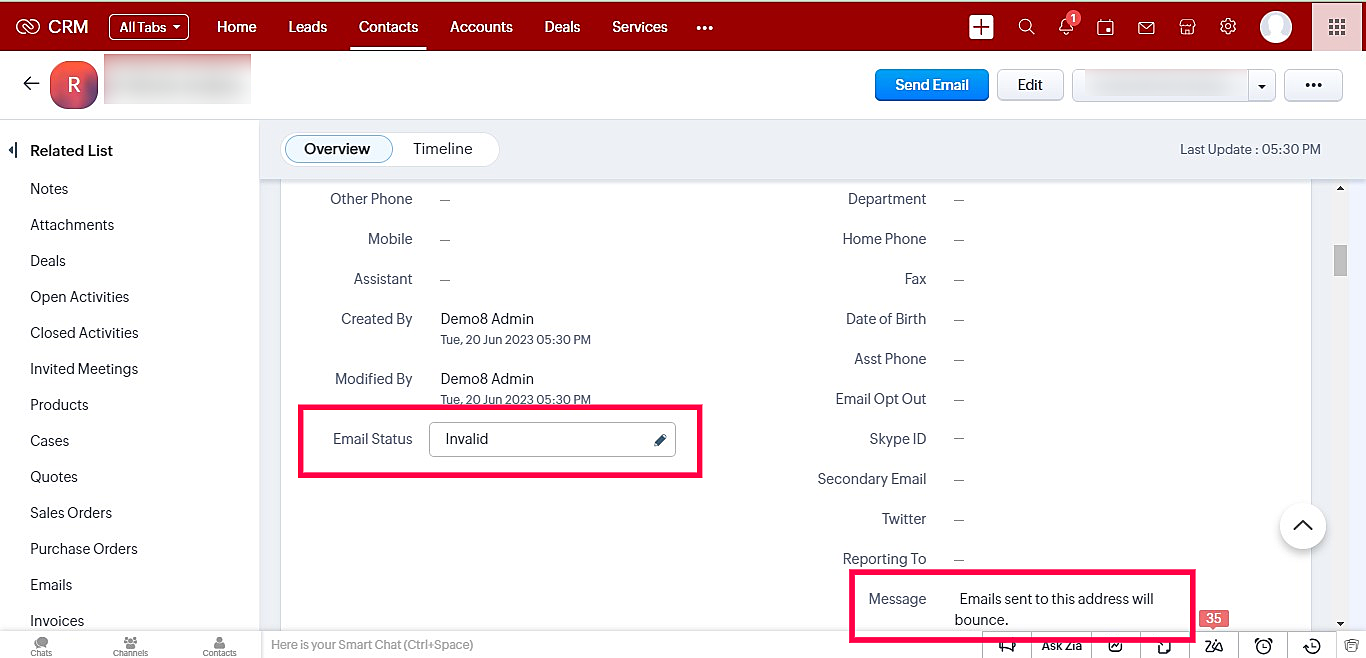This screenshot has height=658, width=1366.
Task: Click the red R contact avatar
Action: click(x=73, y=85)
